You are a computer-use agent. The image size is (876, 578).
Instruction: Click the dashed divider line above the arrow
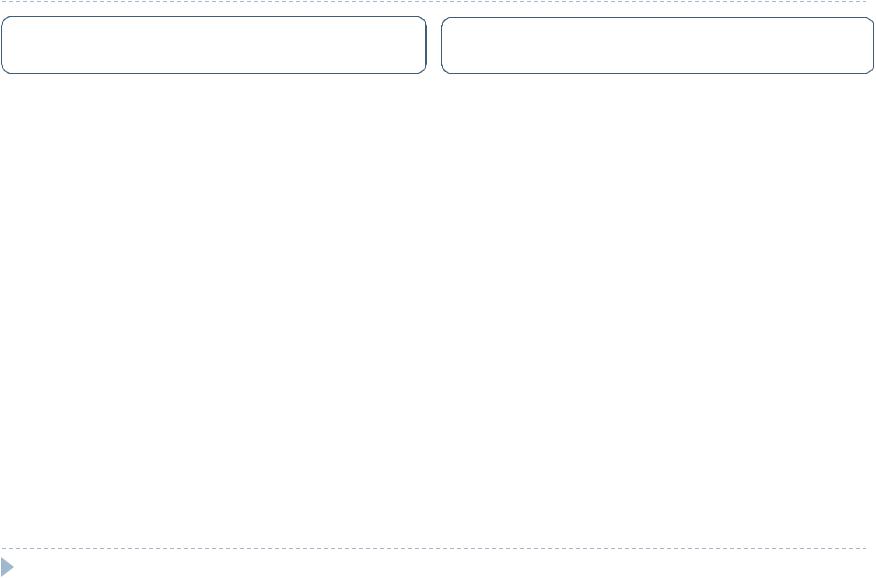click(438, 548)
